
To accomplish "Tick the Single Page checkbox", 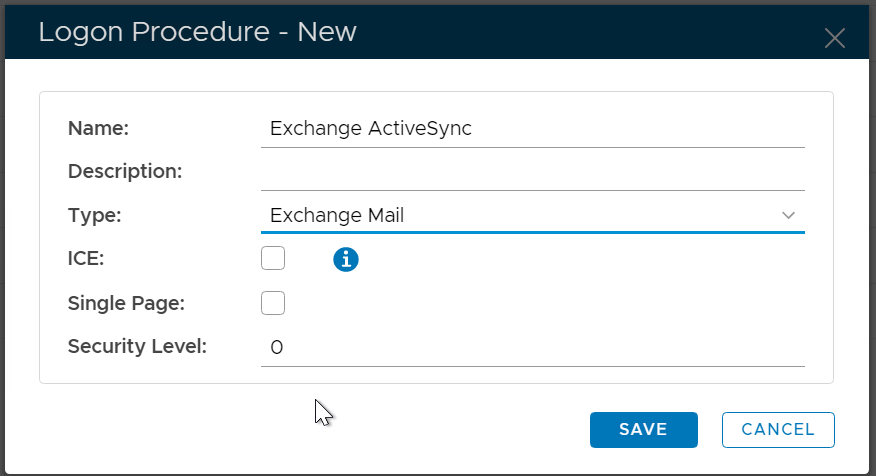I will [273, 303].
